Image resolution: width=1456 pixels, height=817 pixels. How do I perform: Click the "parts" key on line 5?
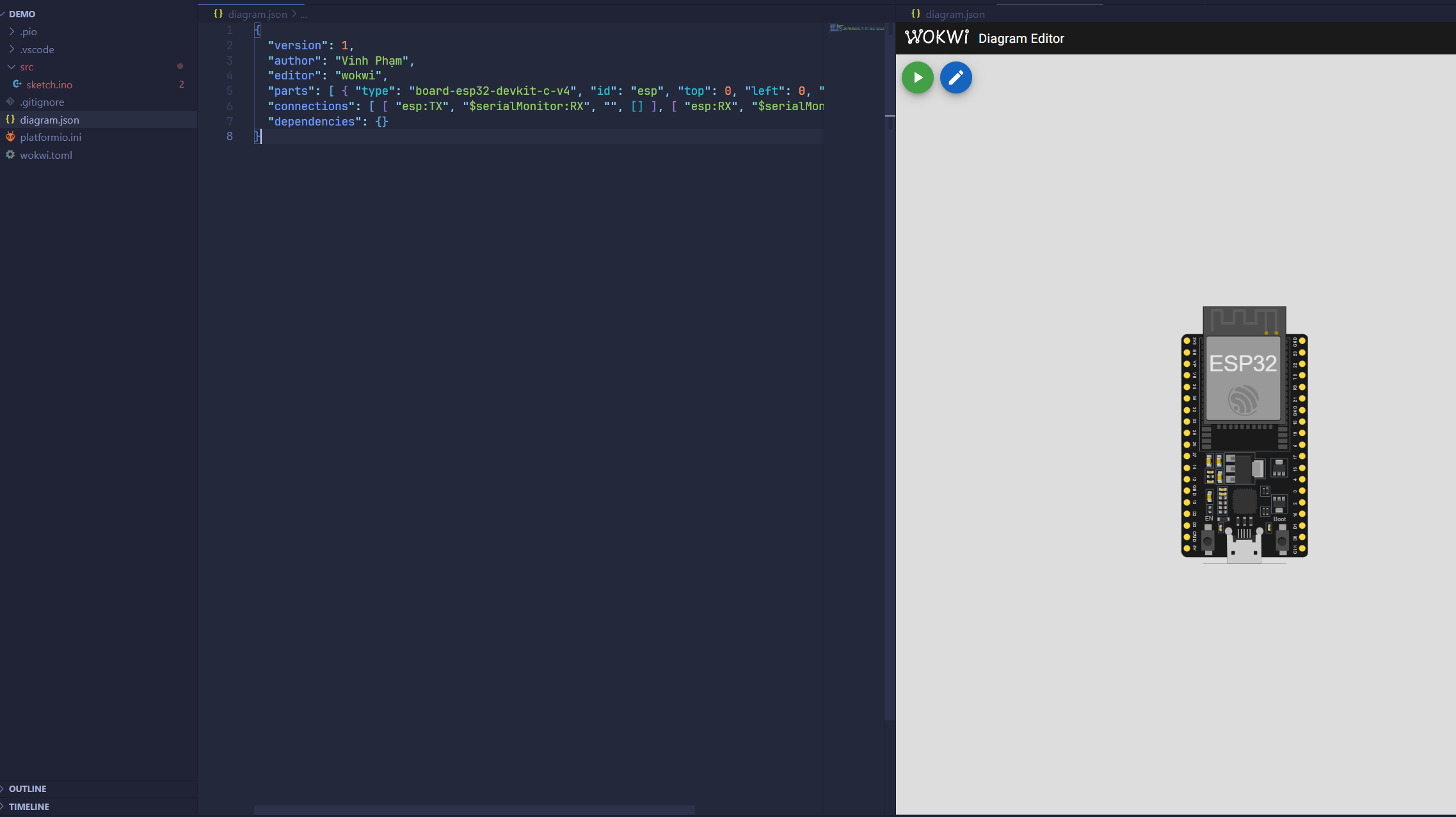291,91
